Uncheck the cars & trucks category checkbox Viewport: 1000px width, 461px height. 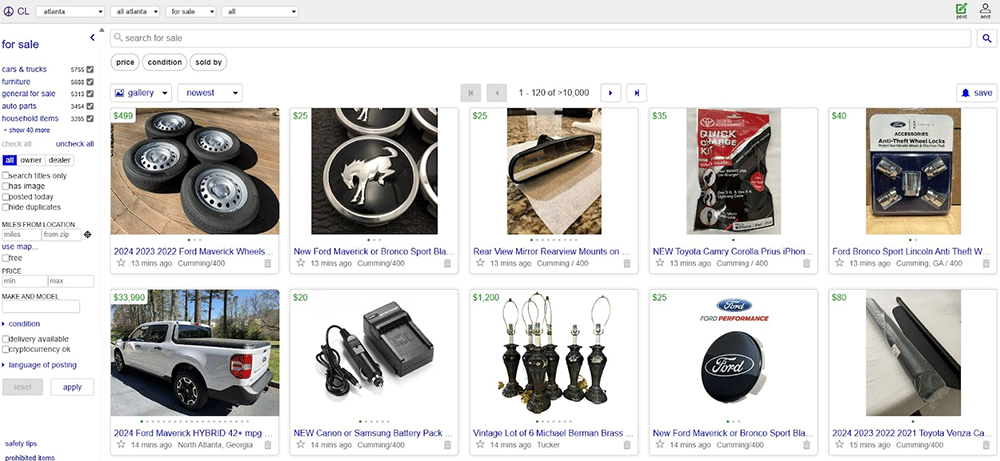(90, 69)
